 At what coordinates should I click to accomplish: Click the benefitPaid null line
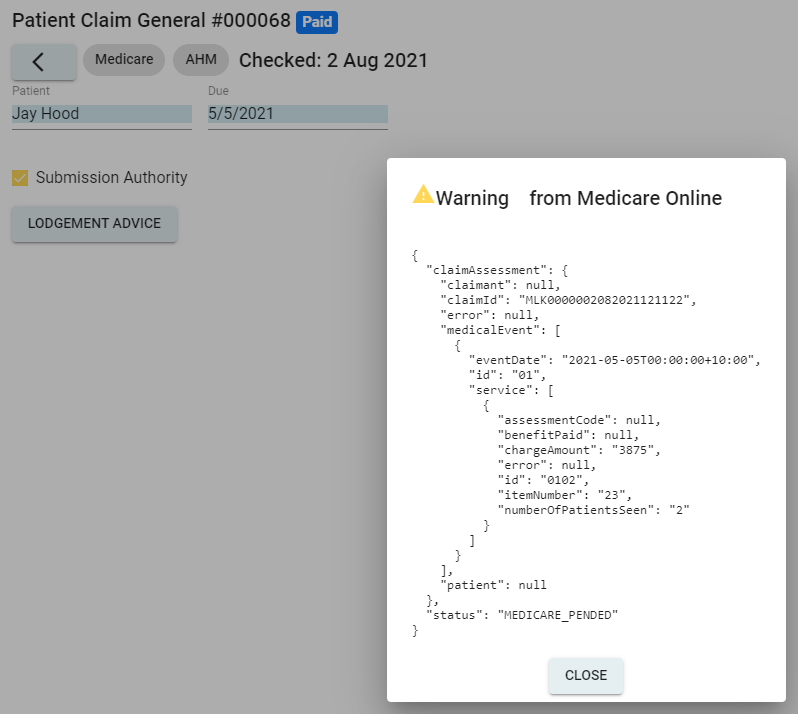tap(568, 435)
